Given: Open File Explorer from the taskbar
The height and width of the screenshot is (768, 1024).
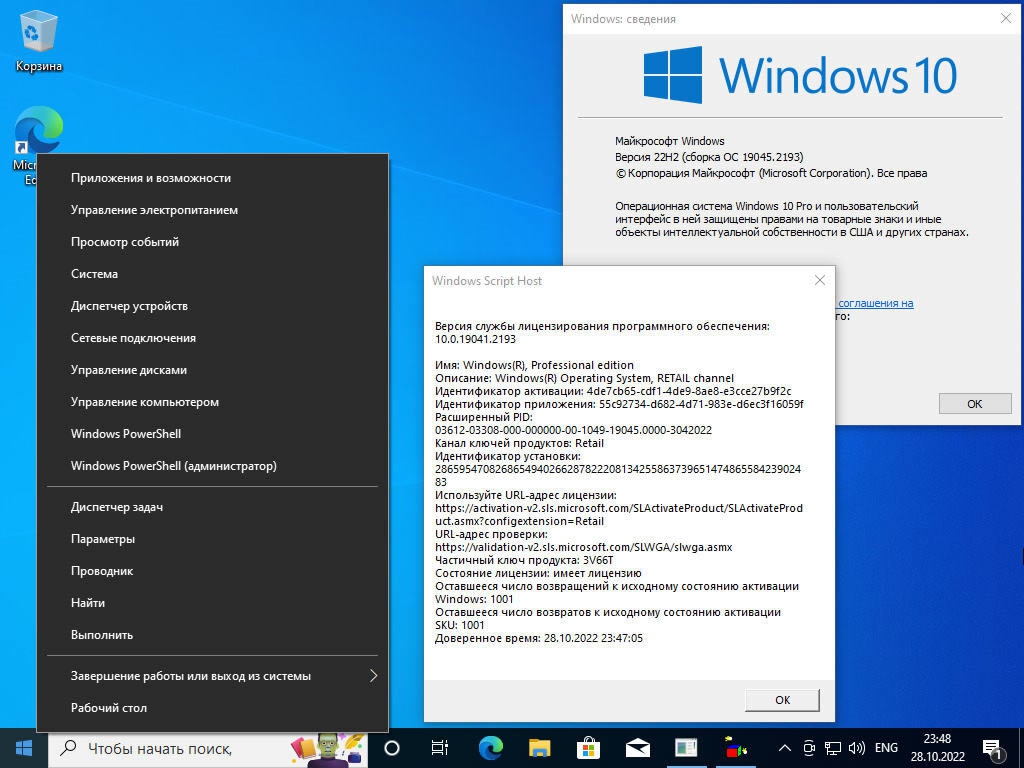Looking at the screenshot, I should (x=539, y=748).
